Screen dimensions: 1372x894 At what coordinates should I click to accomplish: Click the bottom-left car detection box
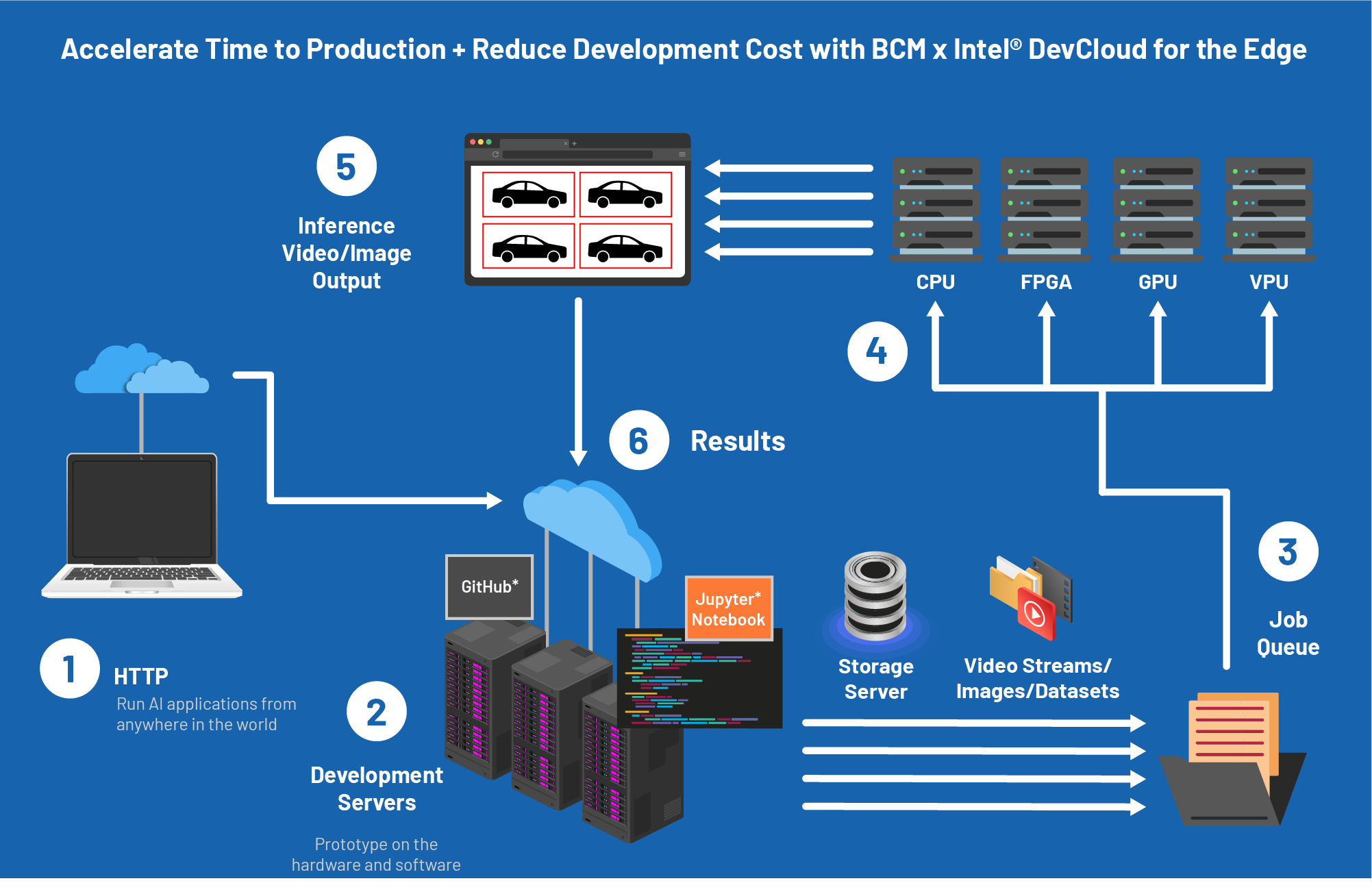(x=529, y=246)
